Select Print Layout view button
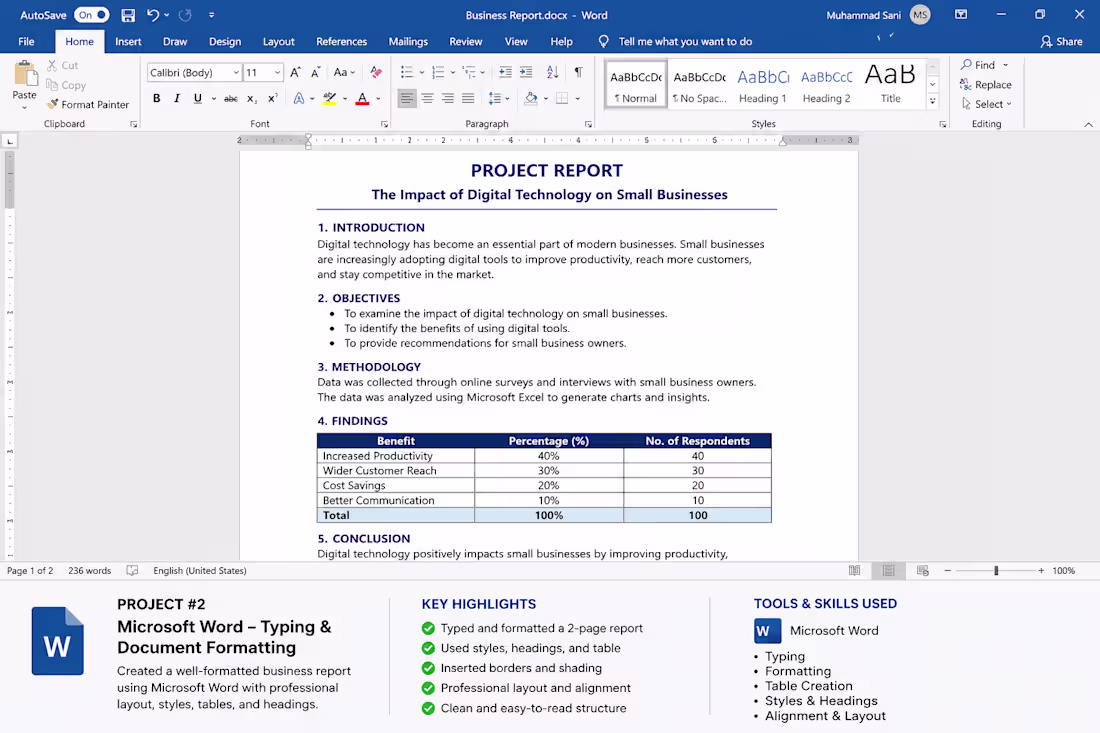The height and width of the screenshot is (733, 1100). [x=889, y=570]
